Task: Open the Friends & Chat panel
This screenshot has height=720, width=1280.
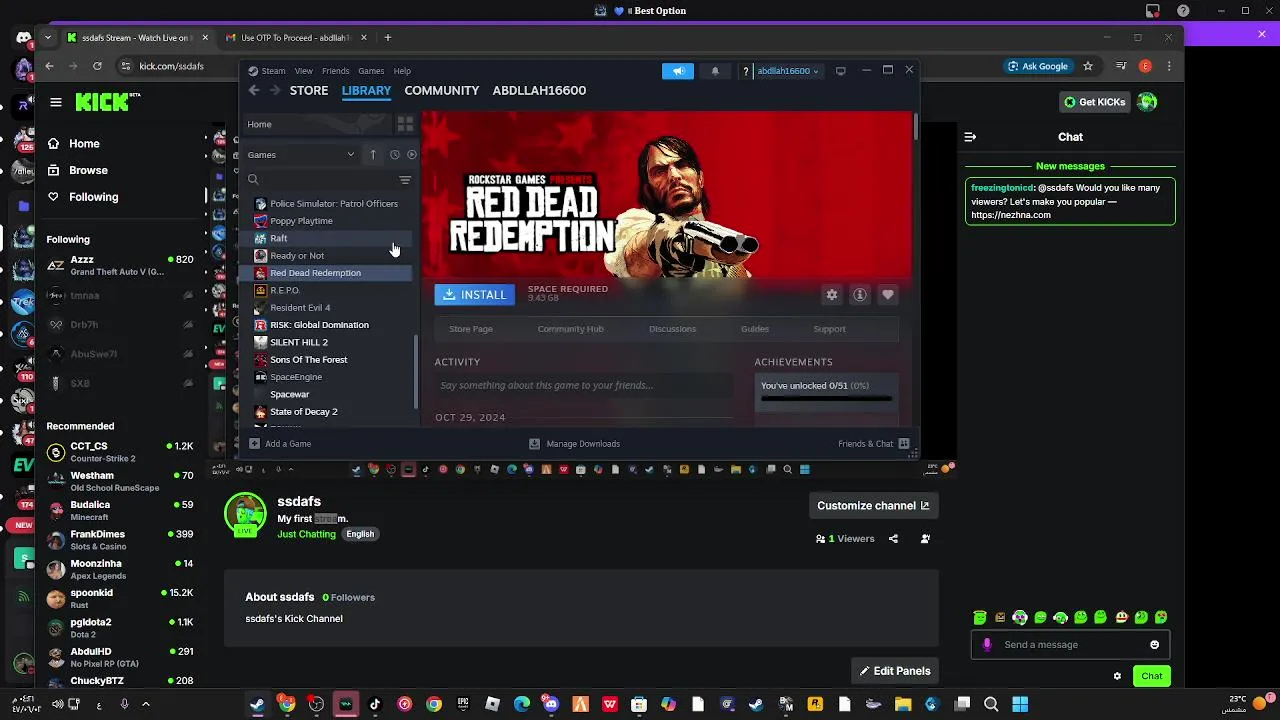Action: pos(874,444)
